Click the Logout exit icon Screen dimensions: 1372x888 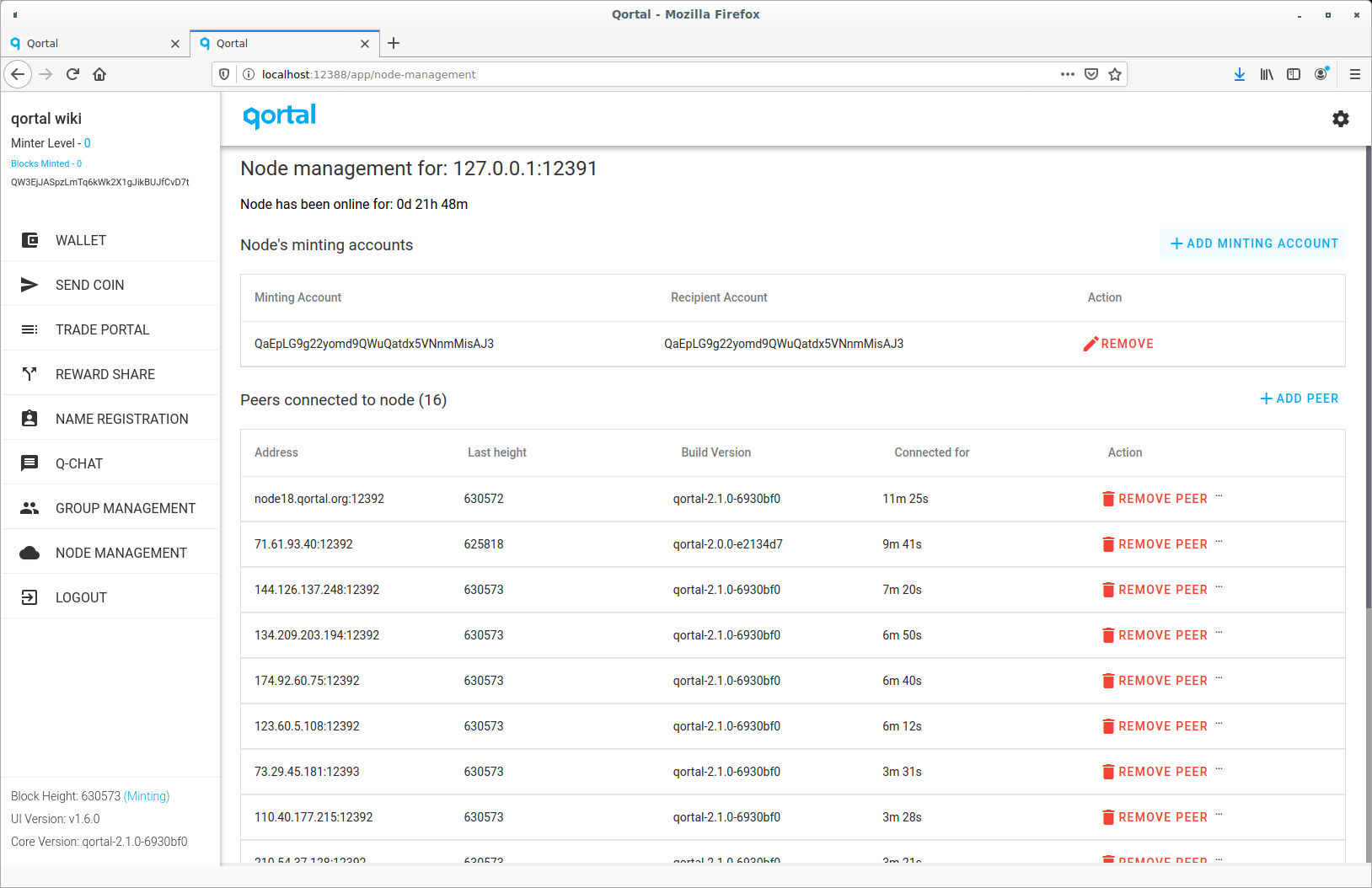pyautogui.click(x=29, y=597)
